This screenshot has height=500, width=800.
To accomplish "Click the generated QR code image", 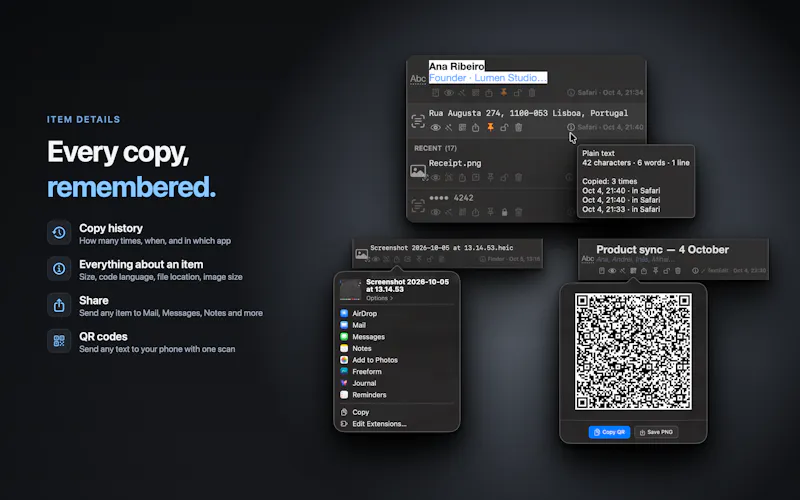I will click(x=633, y=351).
